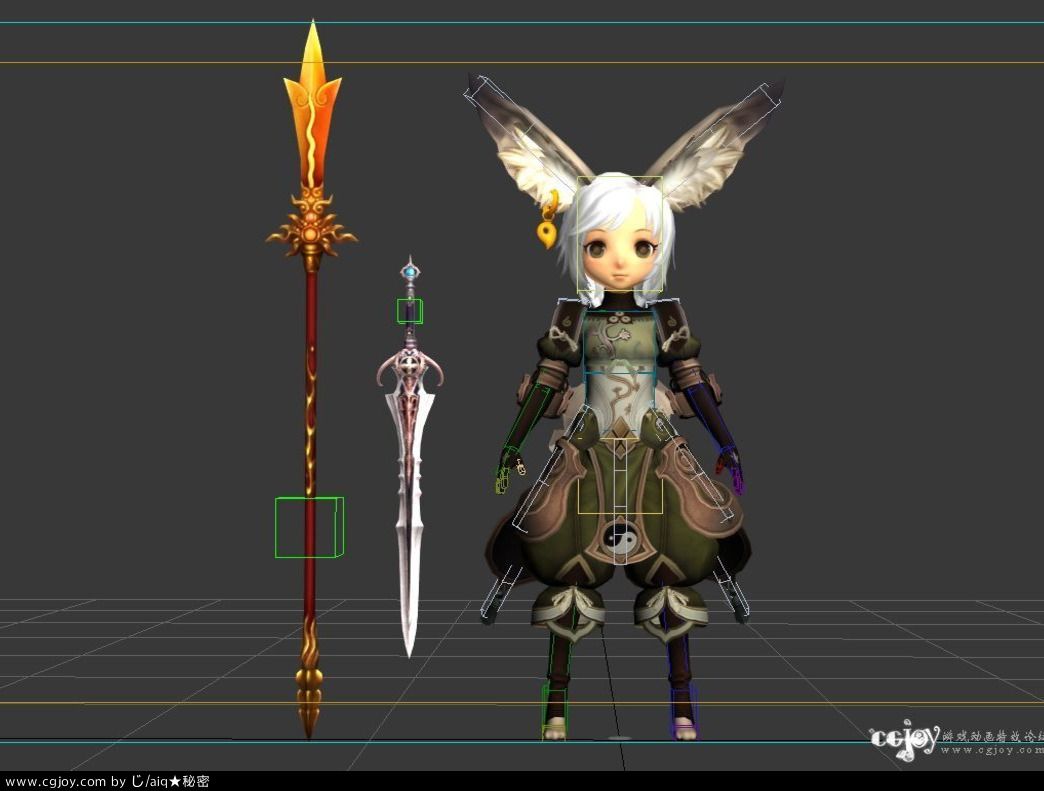1044x791 pixels.
Task: Select the blue forearm bone on the character's arm
Action: 711,418
